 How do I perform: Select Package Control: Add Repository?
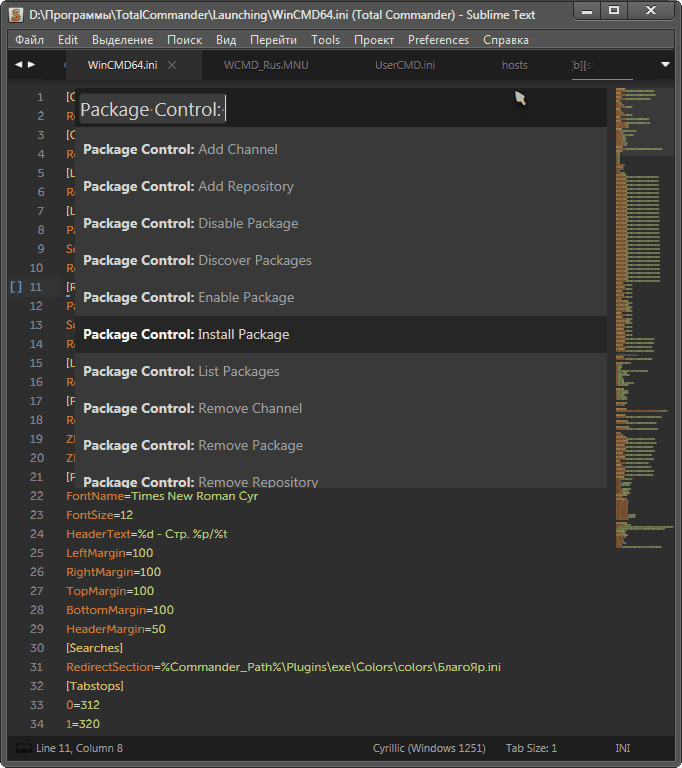click(x=341, y=187)
